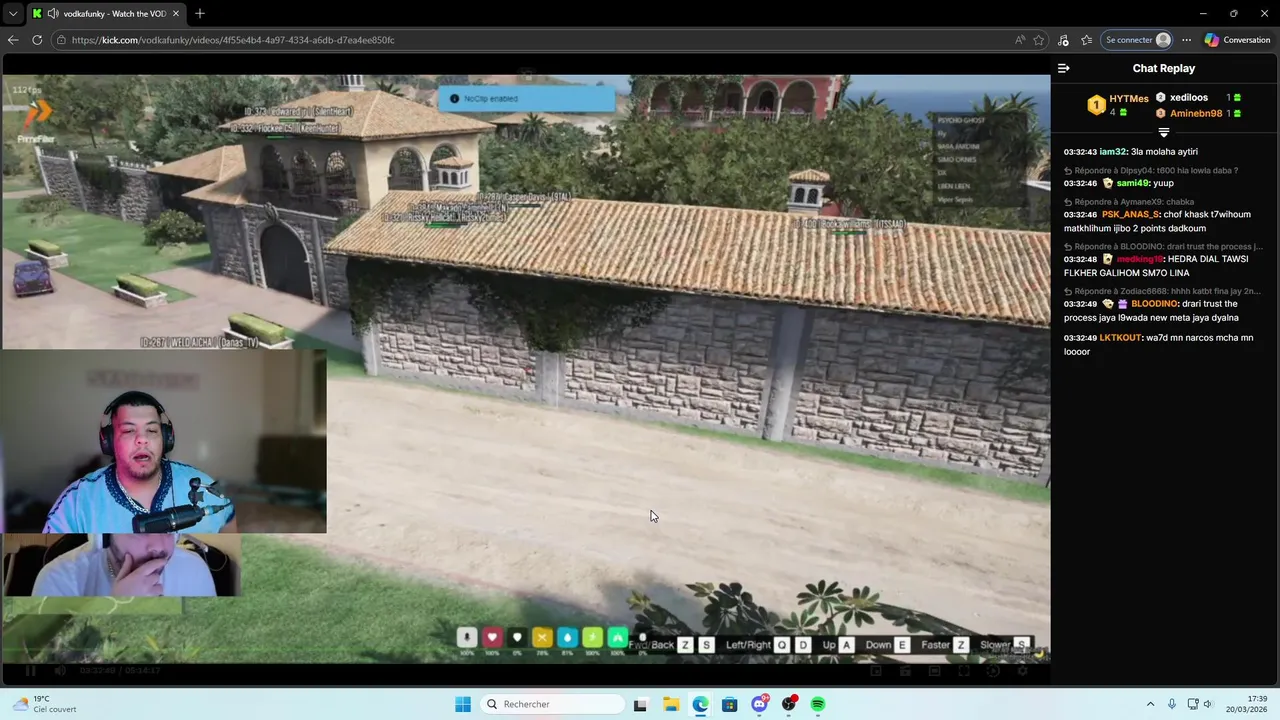Click the 03:32:43 chat timestamp
Viewport: 1280px width, 720px height.
(x=1080, y=152)
